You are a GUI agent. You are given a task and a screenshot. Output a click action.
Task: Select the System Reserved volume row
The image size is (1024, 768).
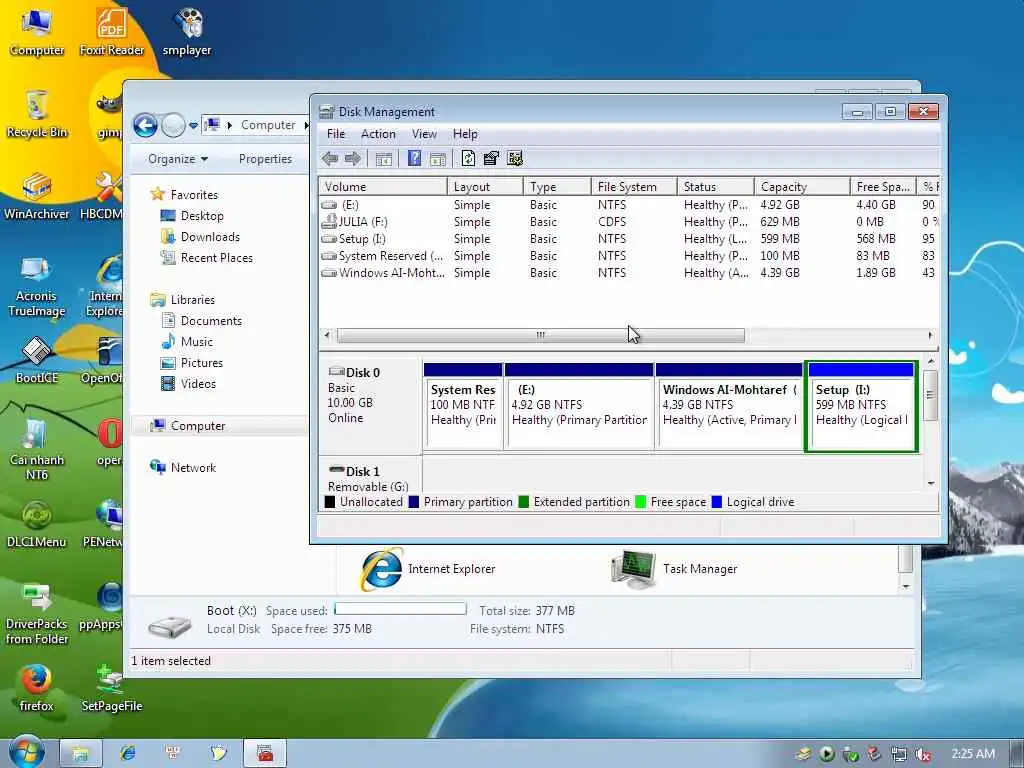[x=629, y=256]
